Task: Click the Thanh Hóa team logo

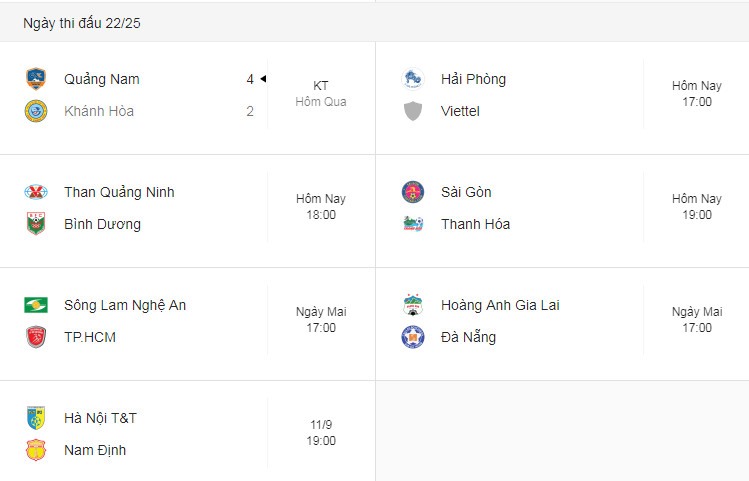Action: [x=413, y=224]
